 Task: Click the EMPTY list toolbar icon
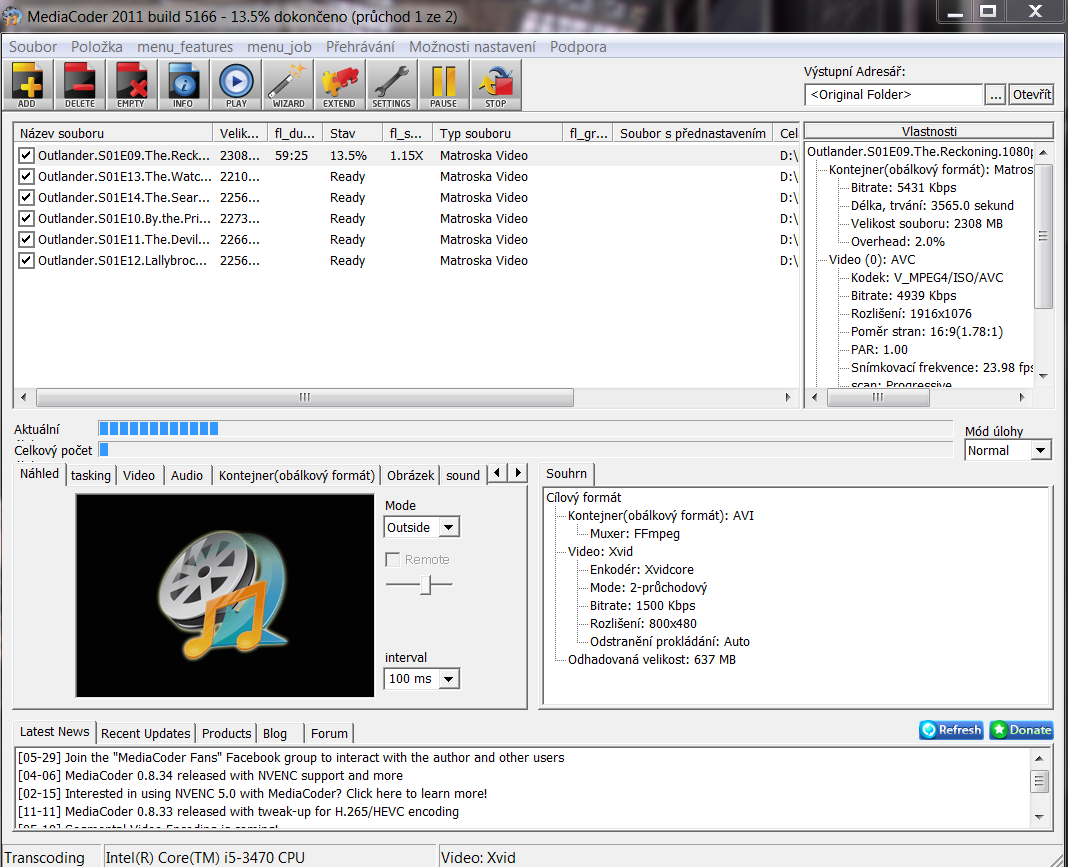tap(131, 84)
